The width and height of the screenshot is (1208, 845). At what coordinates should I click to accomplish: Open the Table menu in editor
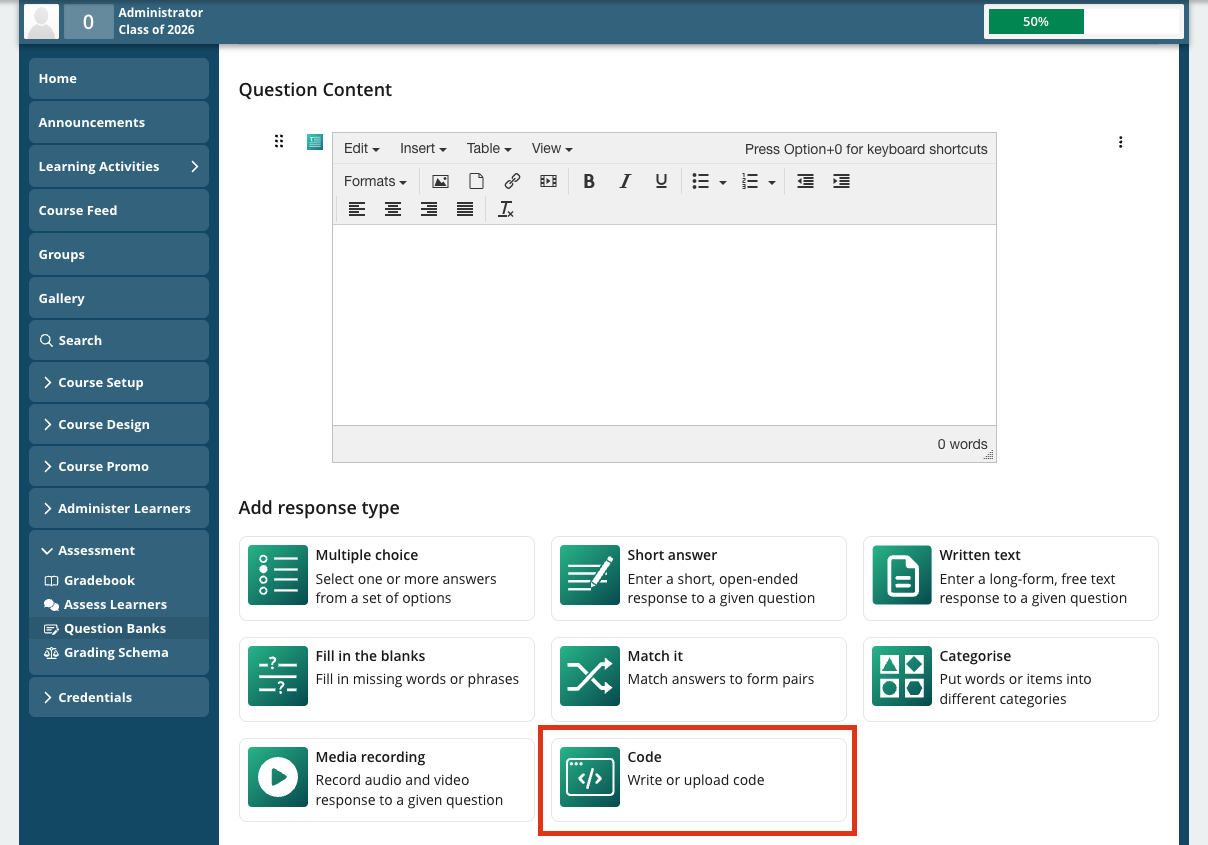[489, 148]
